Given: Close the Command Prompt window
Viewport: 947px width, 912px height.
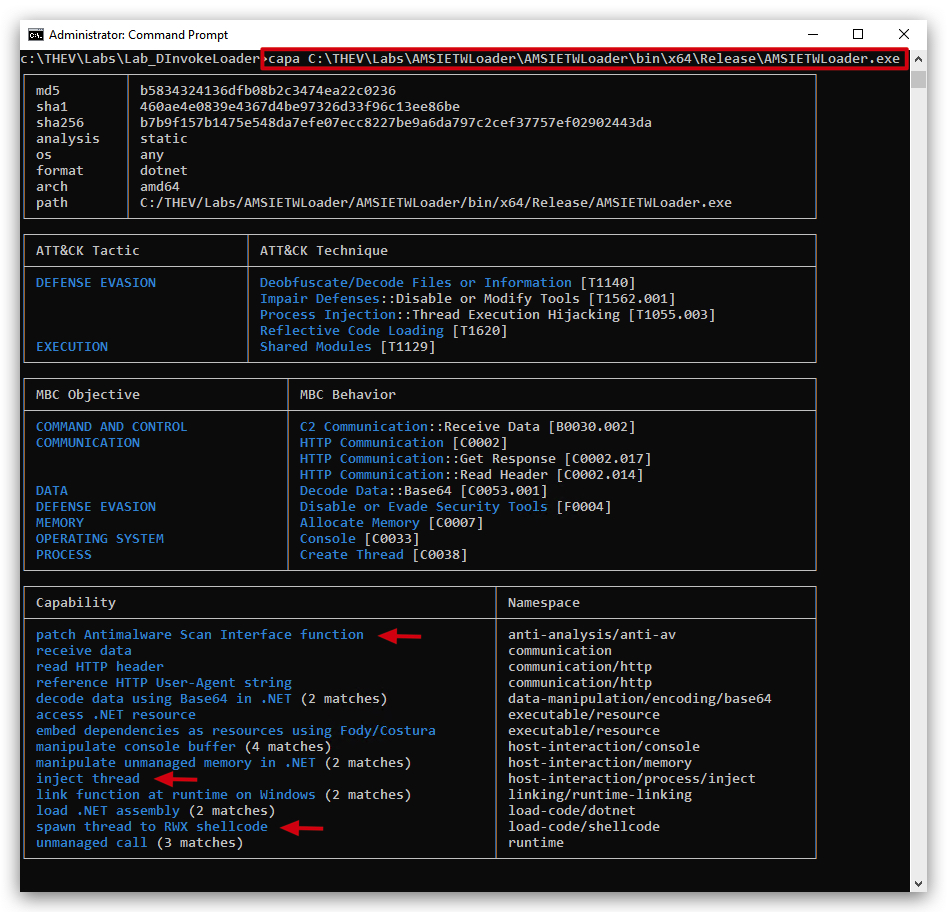Looking at the screenshot, I should [904, 34].
